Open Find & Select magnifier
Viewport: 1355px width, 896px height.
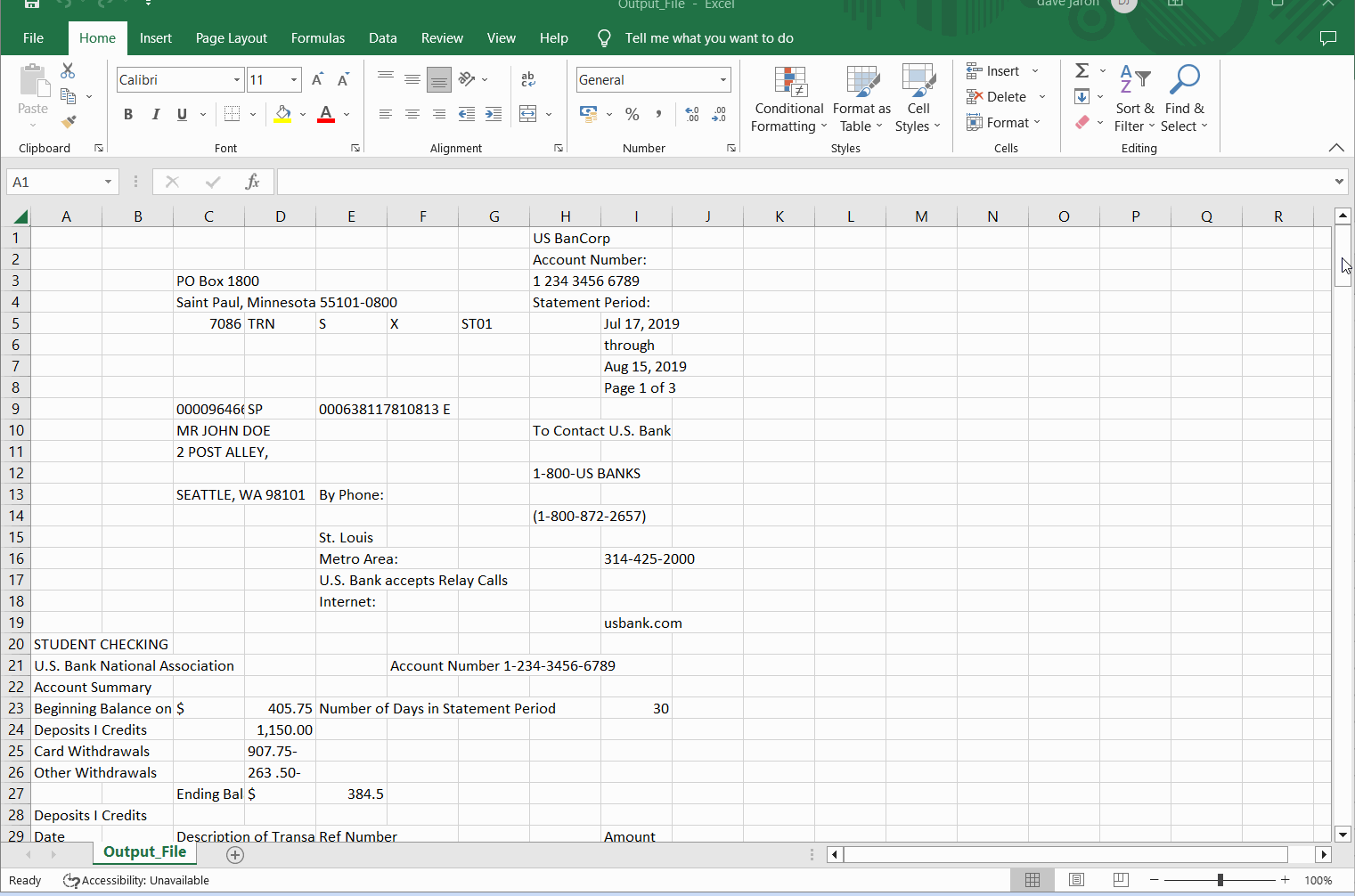point(1185,100)
